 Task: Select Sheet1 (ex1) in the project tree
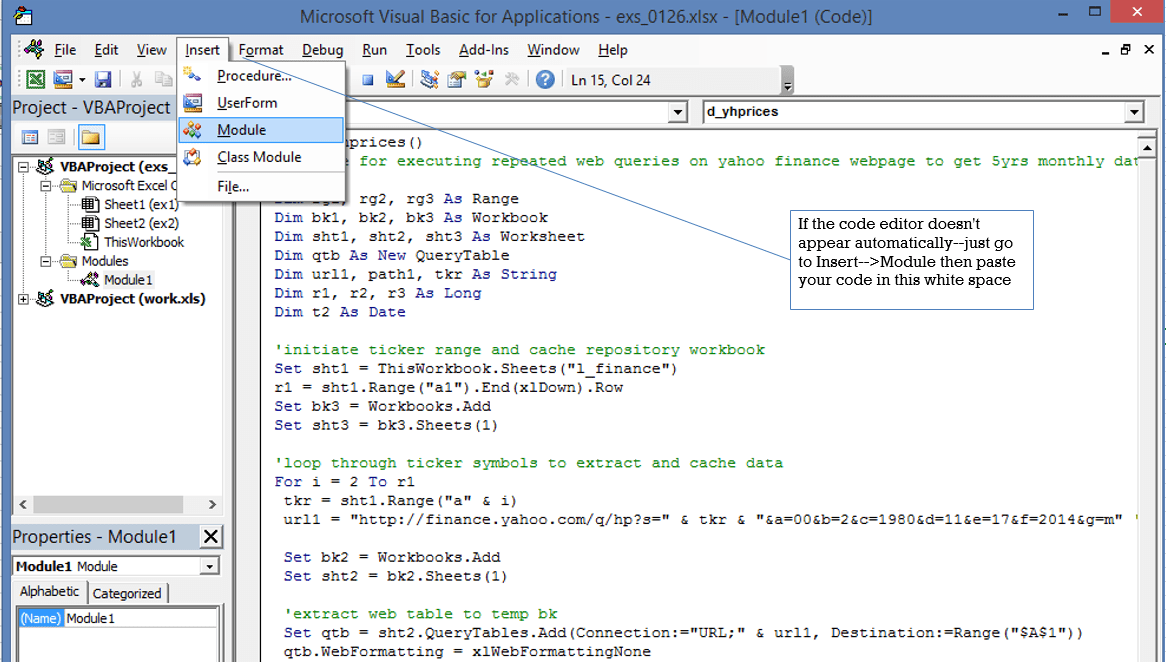[141, 204]
